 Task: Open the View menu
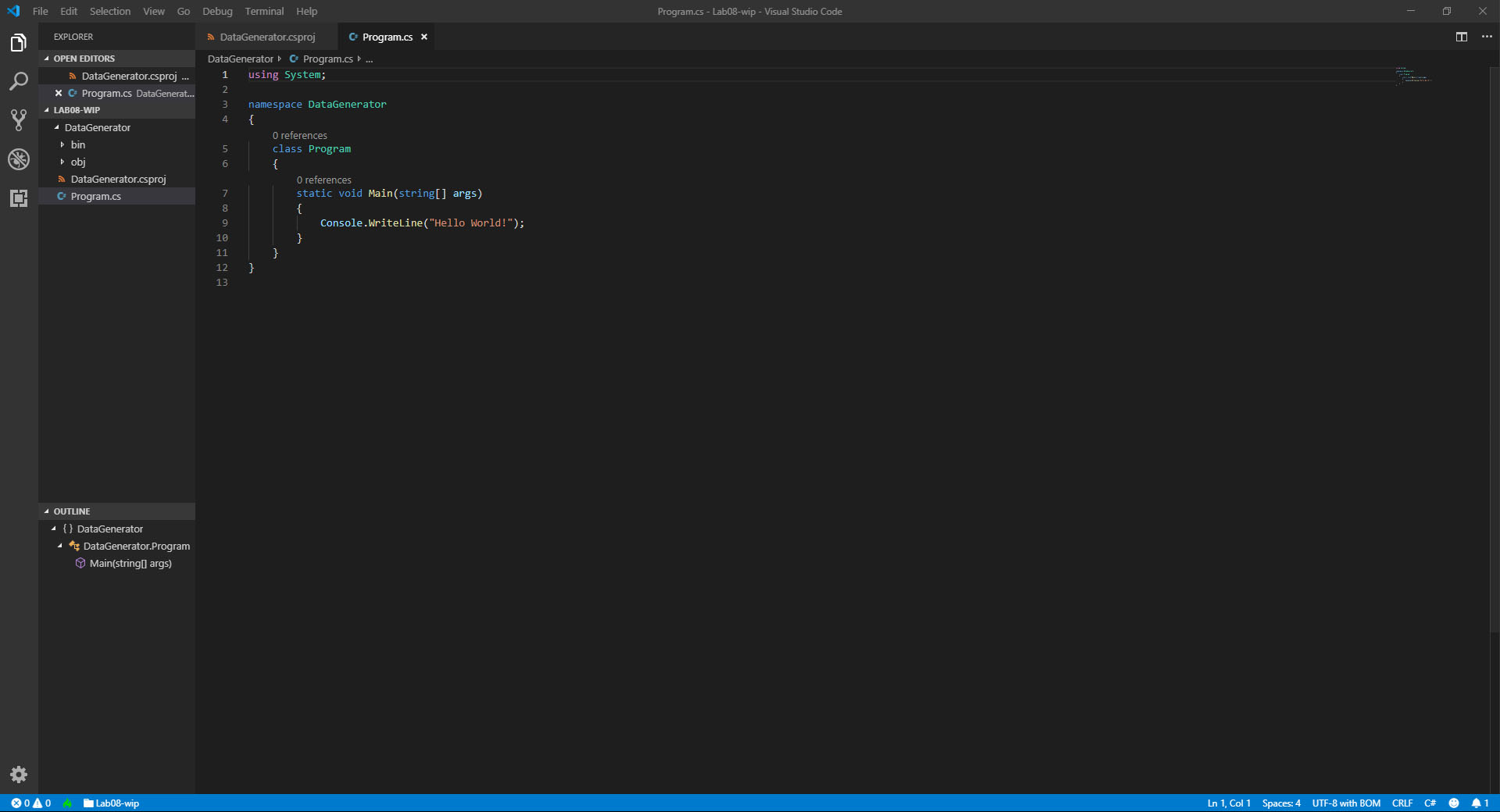pos(154,11)
